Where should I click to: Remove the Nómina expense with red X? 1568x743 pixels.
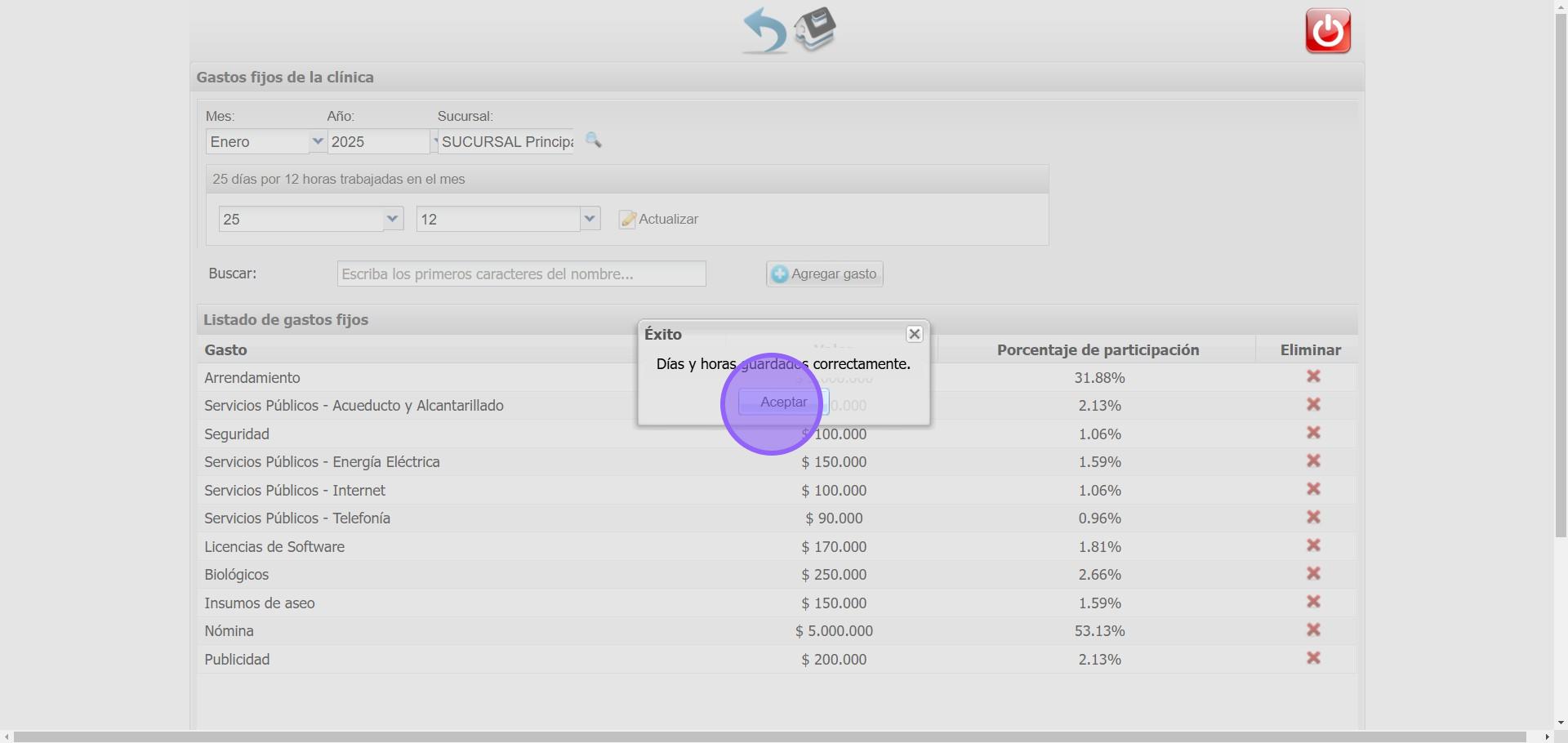point(1313,630)
